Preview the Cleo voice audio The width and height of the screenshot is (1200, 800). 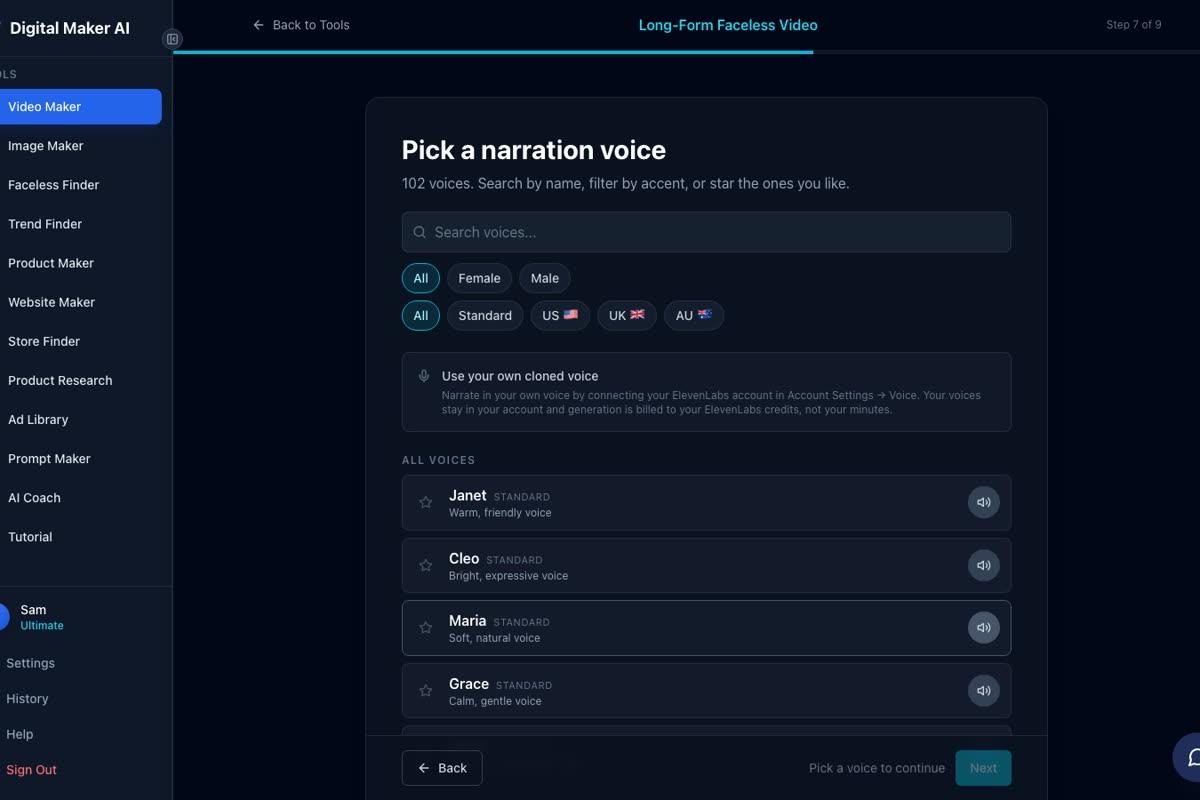point(983,566)
